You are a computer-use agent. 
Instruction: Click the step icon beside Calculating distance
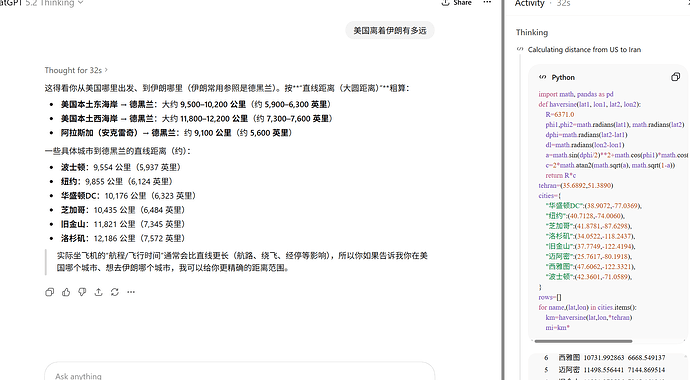(x=520, y=49)
